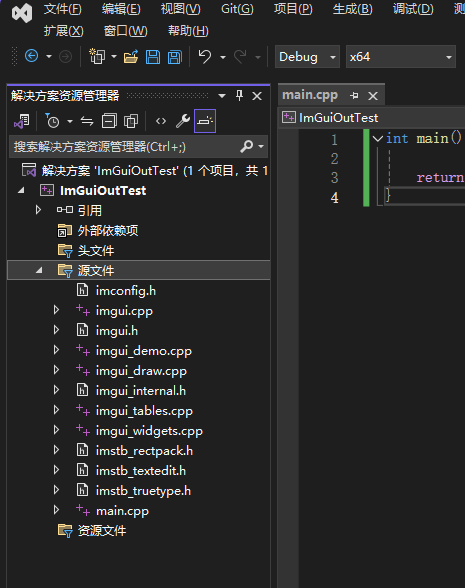465x588 pixels.
Task: Open the 文件(F) menu
Action: click(63, 9)
